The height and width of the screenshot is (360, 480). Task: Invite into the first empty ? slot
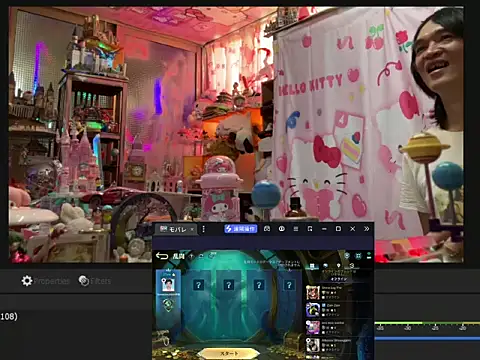click(199, 285)
